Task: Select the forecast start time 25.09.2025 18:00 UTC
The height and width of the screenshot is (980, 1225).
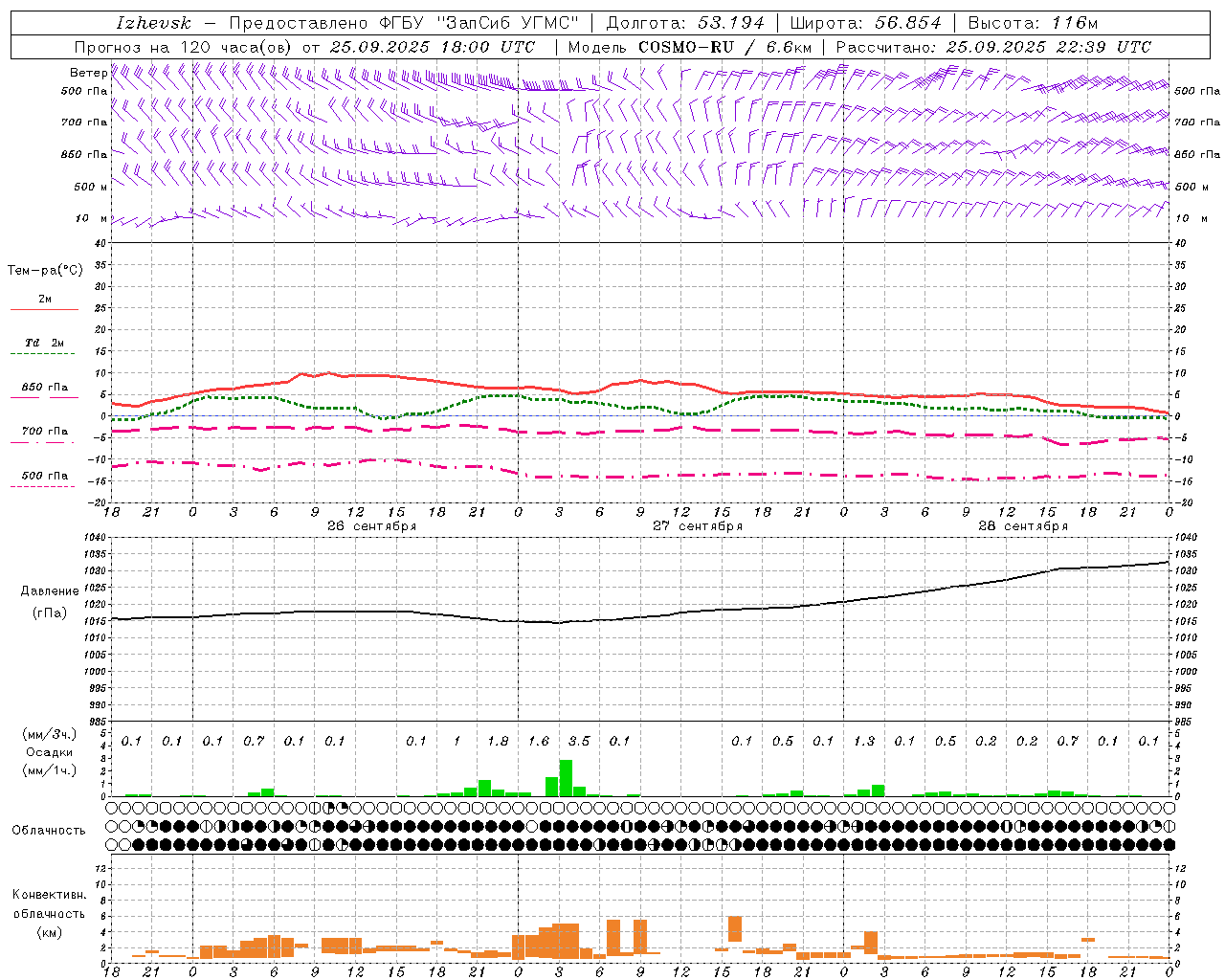Action: click(432, 47)
